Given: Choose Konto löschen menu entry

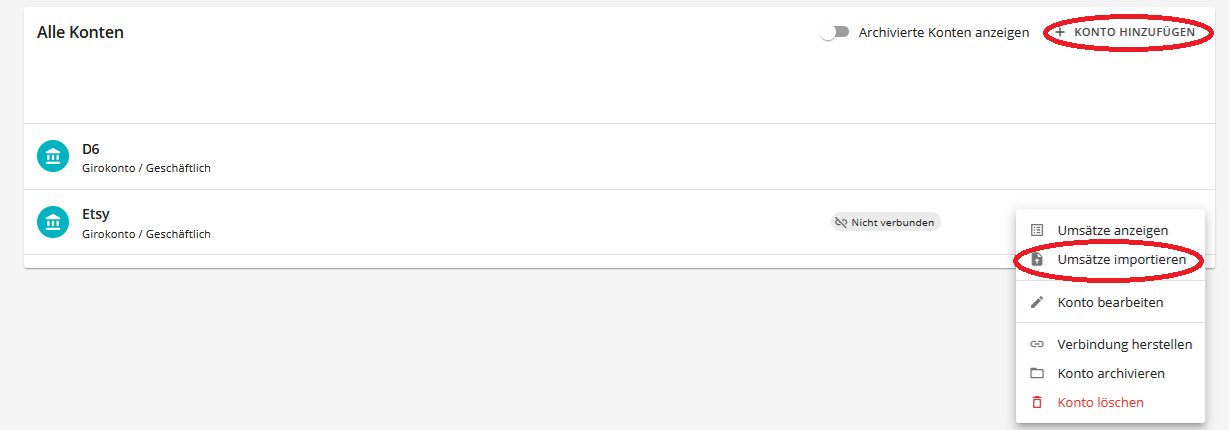Looking at the screenshot, I should (x=1110, y=402).
